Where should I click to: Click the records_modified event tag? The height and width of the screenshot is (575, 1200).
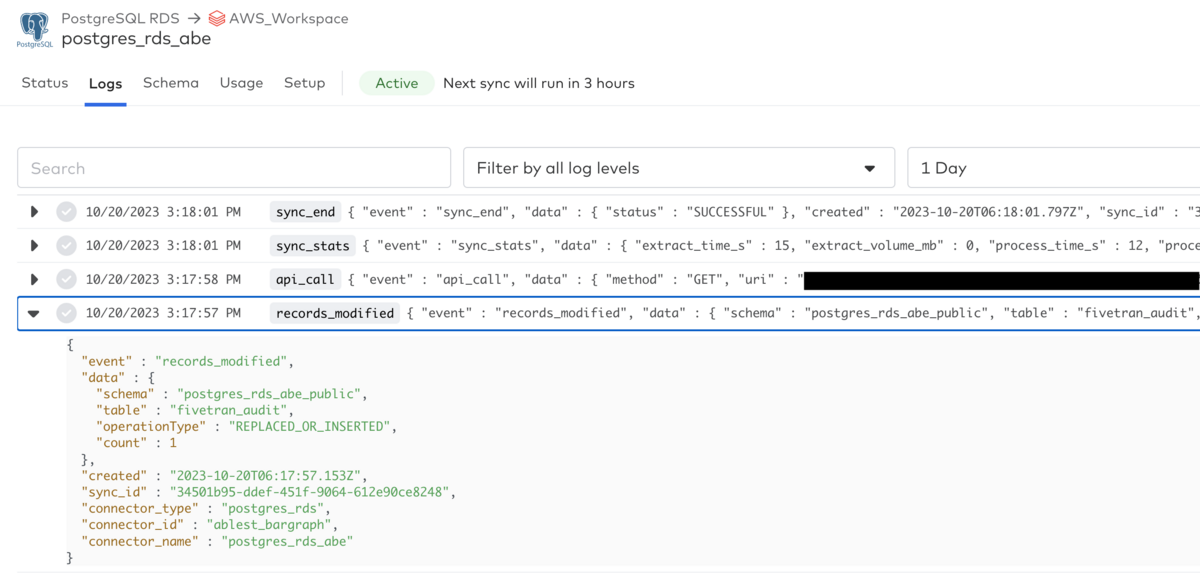335,314
